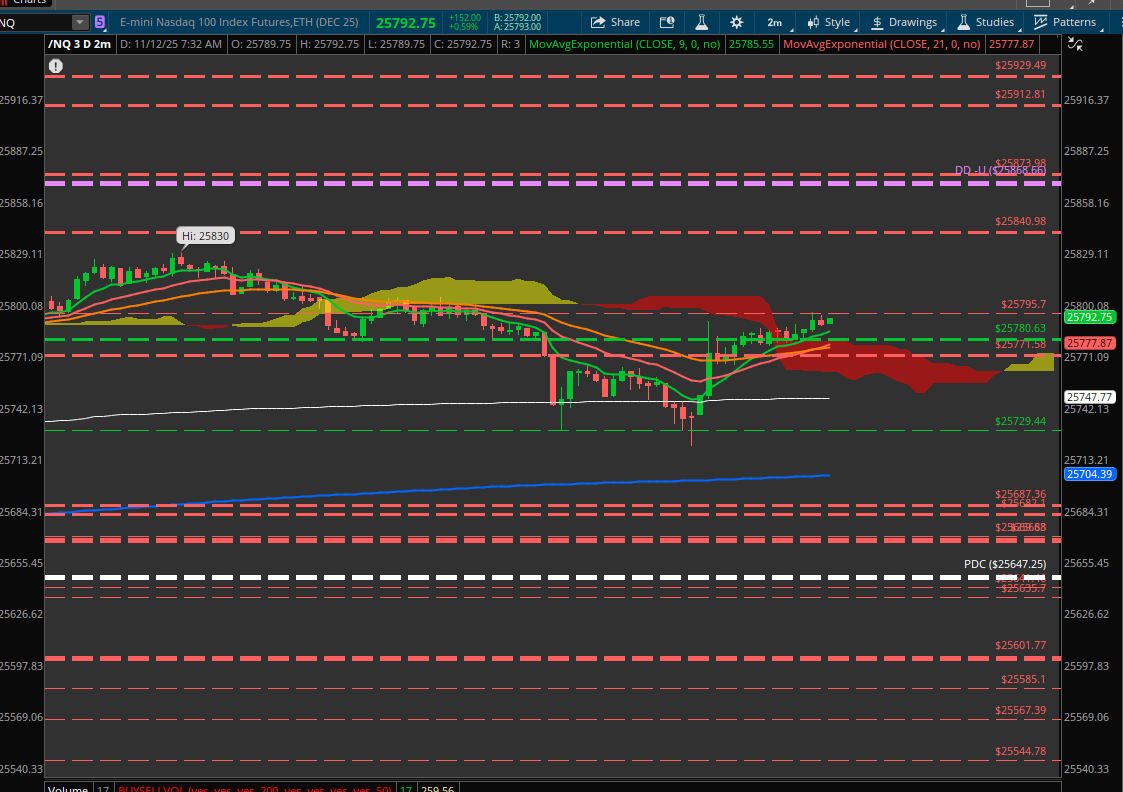Click the 25777.87 EMA value in header
This screenshot has width=1123, height=792.
(x=1011, y=44)
